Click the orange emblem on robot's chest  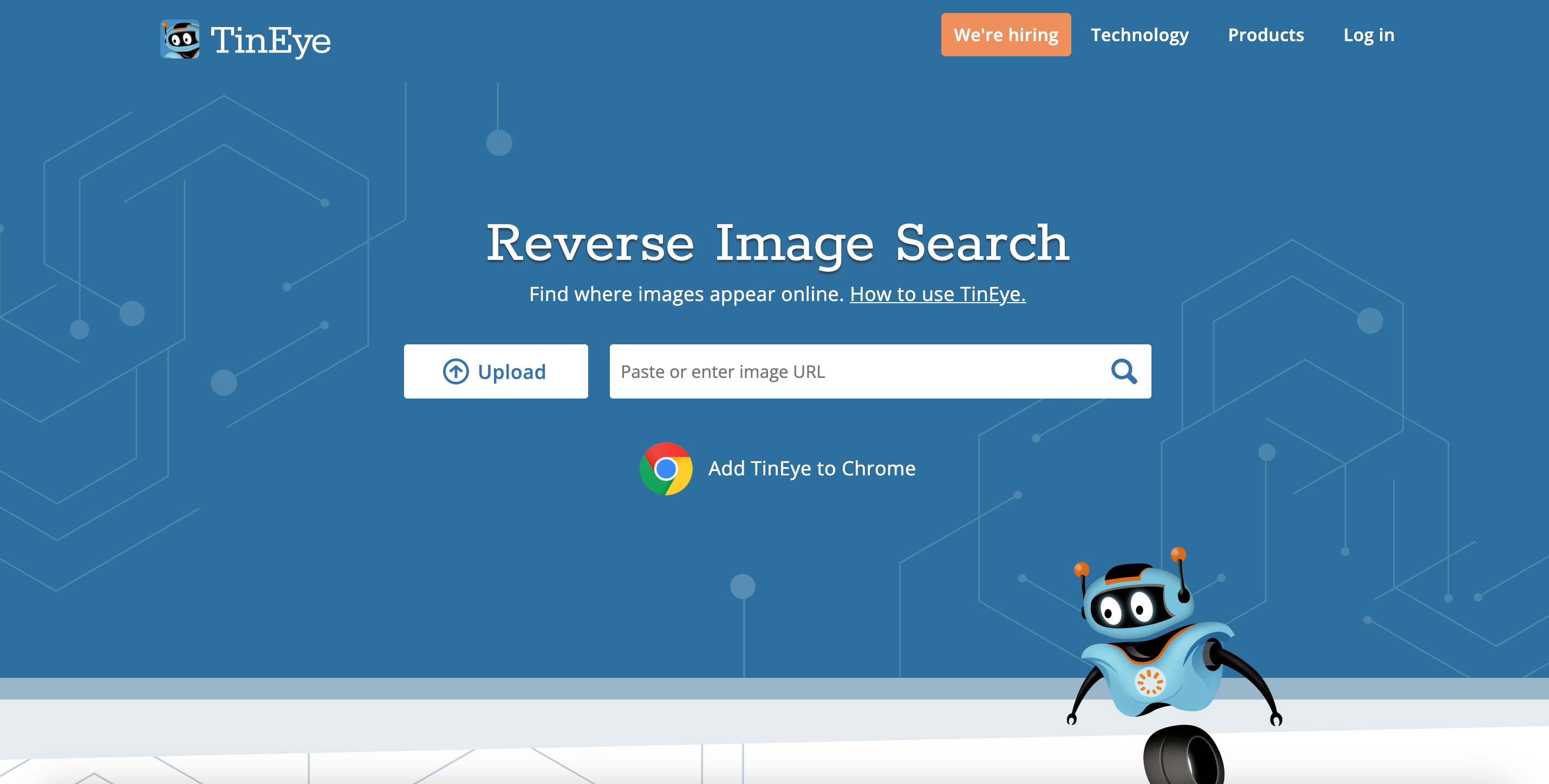click(x=1149, y=682)
